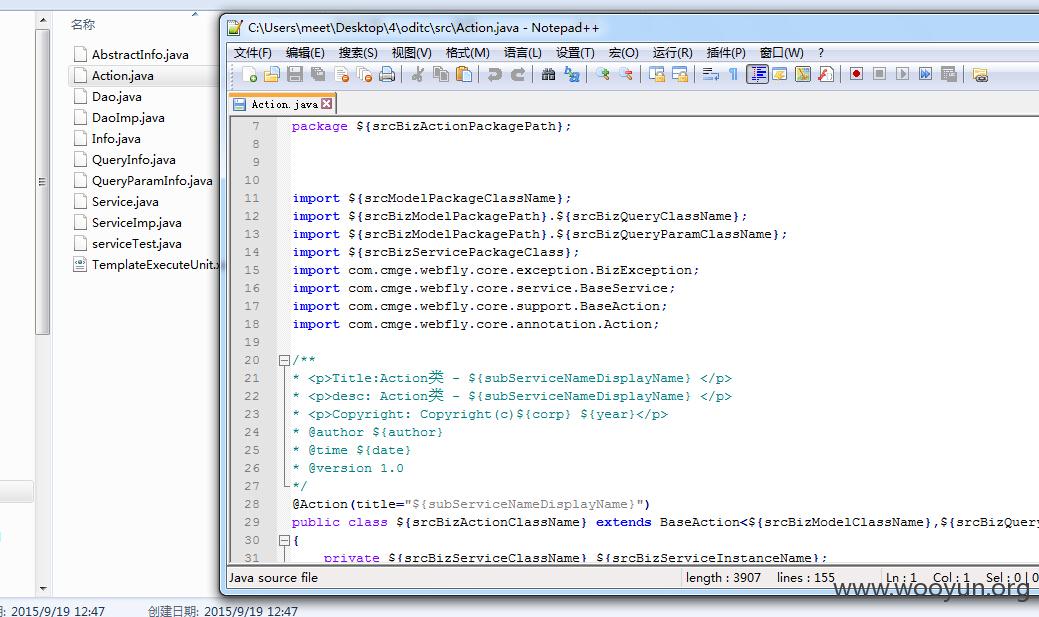Copy selection using the Copy toolbar icon

(x=441, y=74)
